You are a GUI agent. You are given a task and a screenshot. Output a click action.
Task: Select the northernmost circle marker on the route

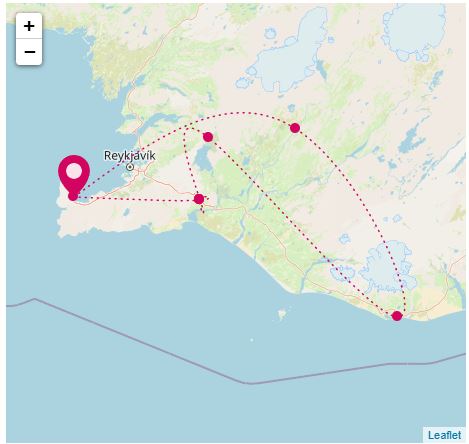[x=295, y=128]
